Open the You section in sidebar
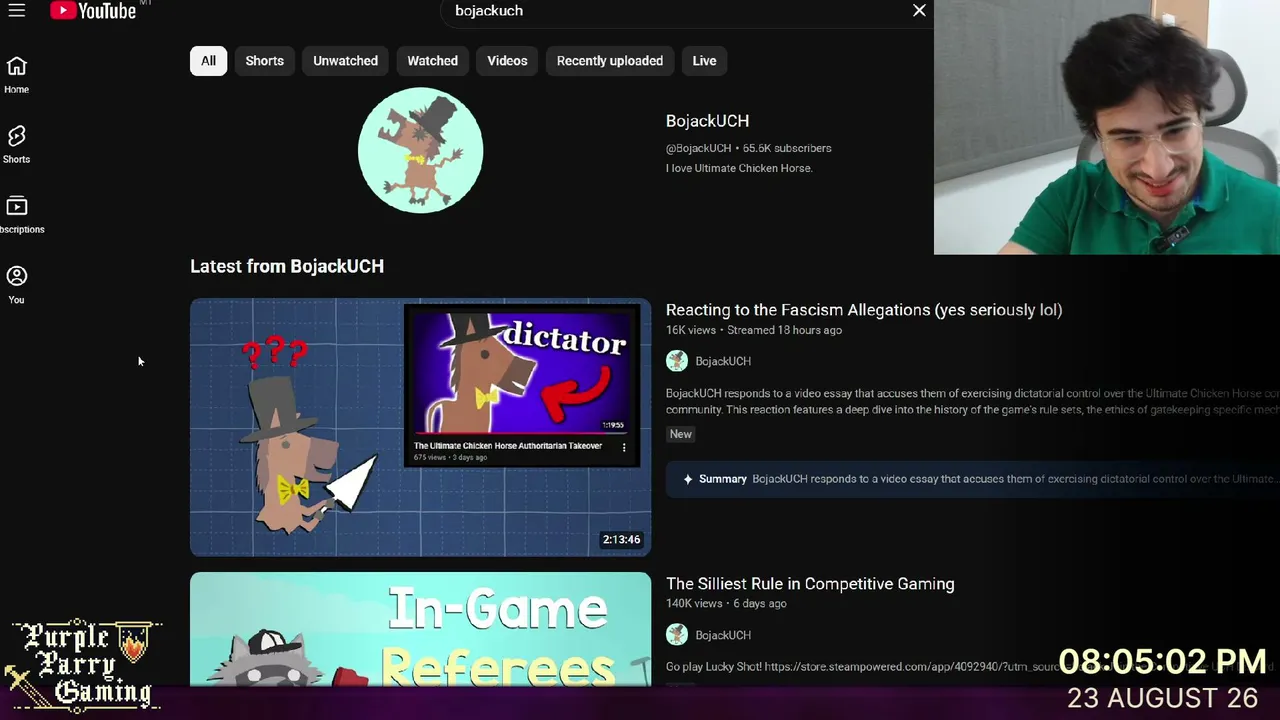1280x720 pixels. (x=17, y=285)
